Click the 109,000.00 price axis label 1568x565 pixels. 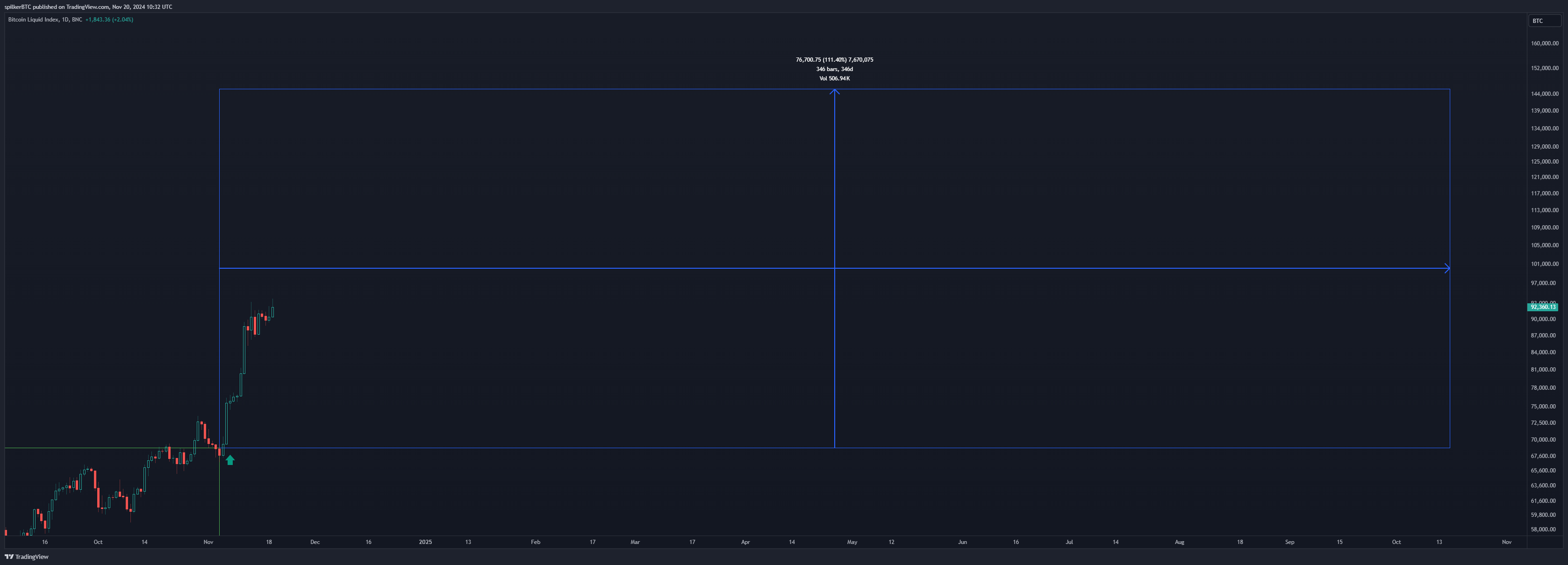(1545, 228)
